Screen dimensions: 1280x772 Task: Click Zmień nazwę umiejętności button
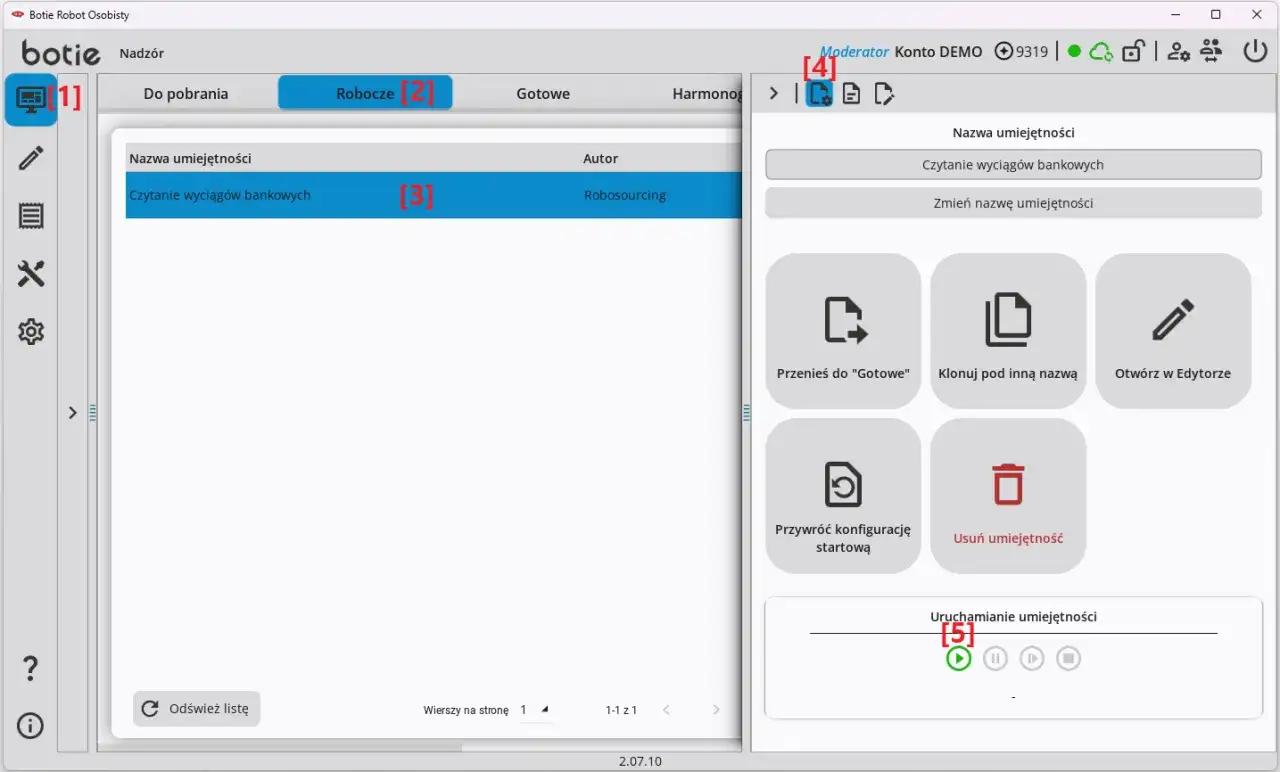(x=1013, y=203)
